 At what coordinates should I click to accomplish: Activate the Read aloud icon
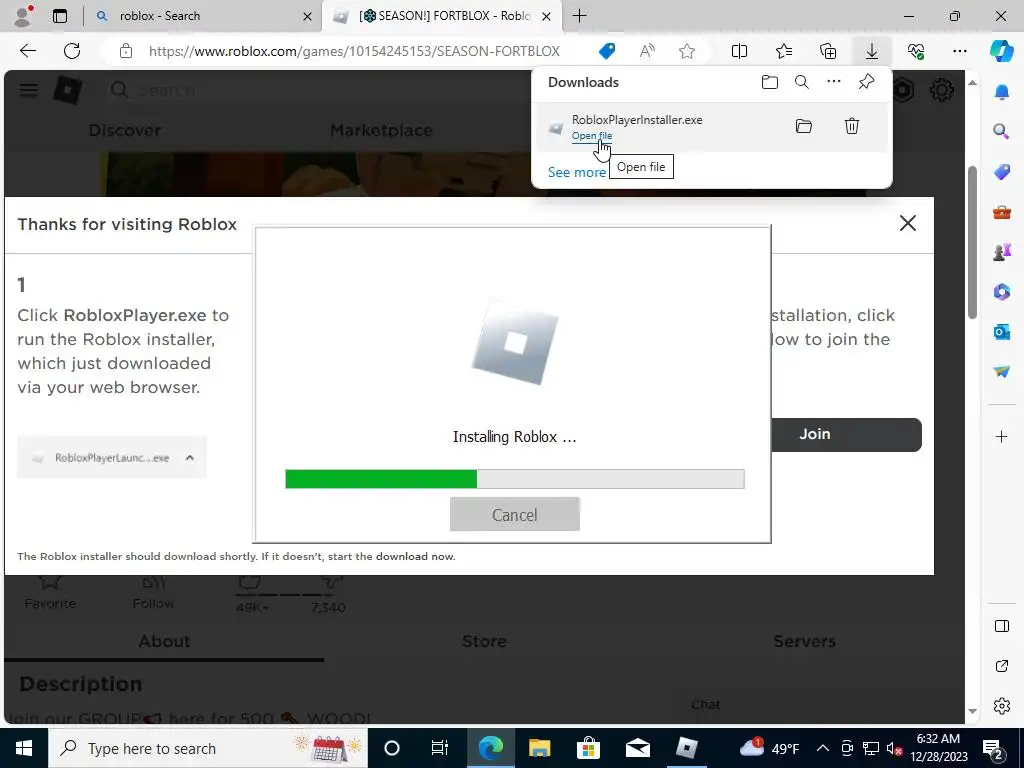click(647, 51)
